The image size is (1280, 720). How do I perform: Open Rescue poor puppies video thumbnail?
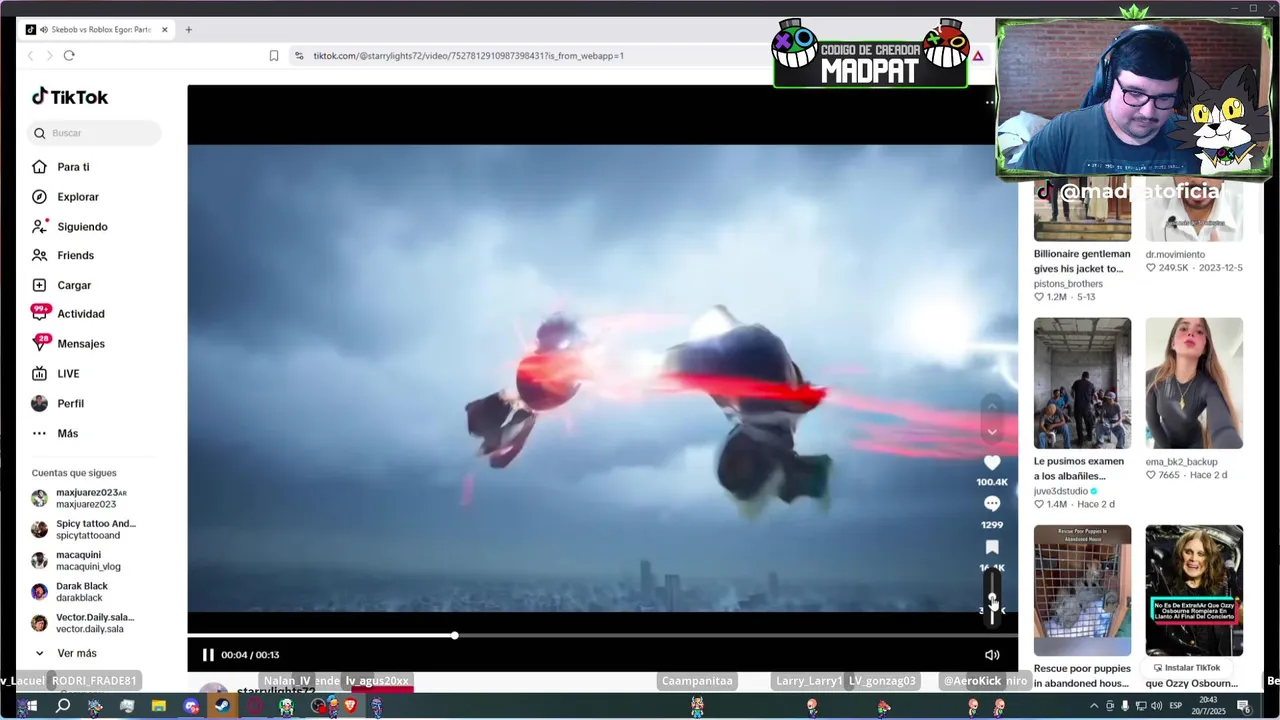[x=1082, y=590]
